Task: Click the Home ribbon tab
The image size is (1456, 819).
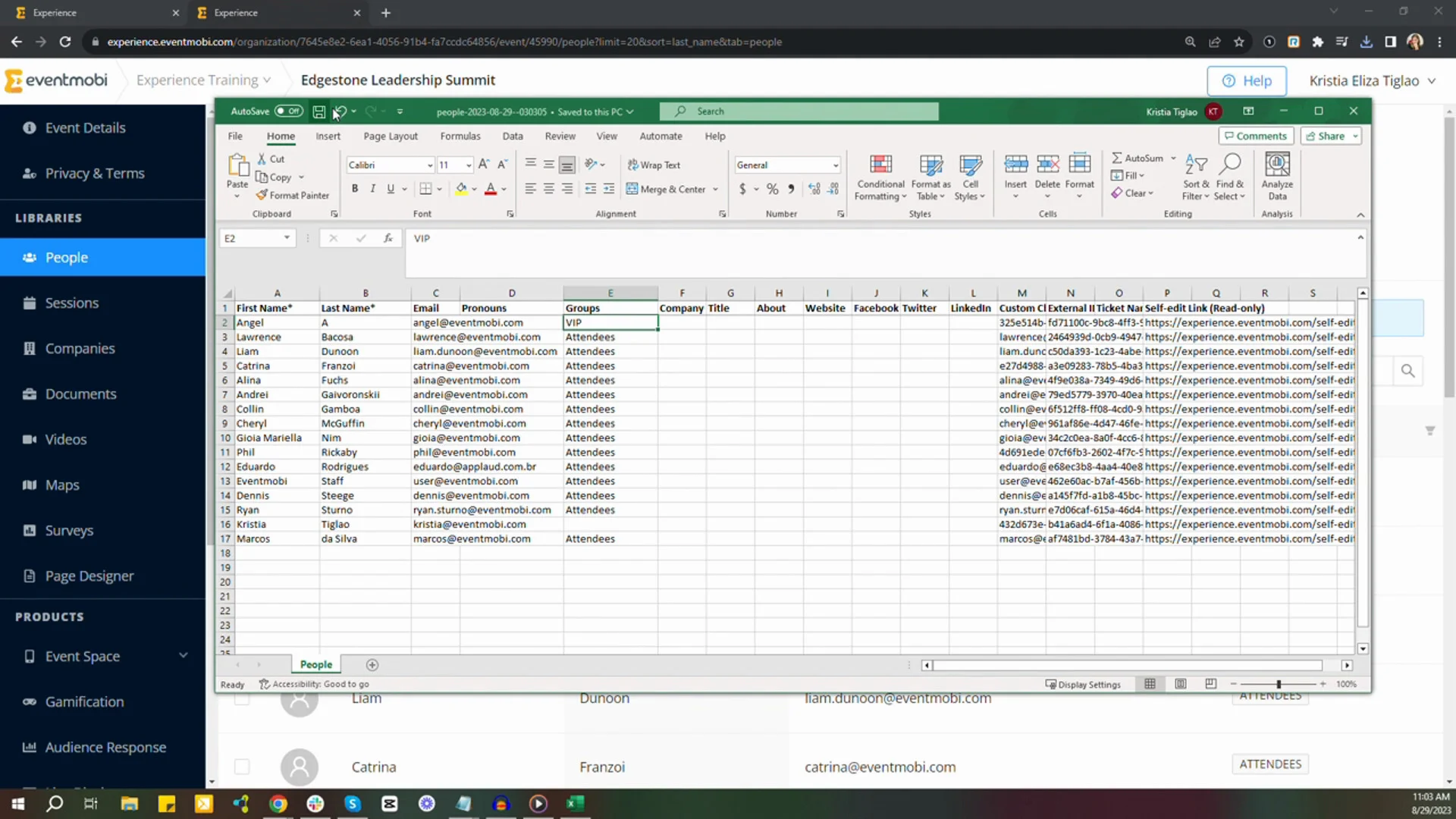Action: click(x=280, y=135)
